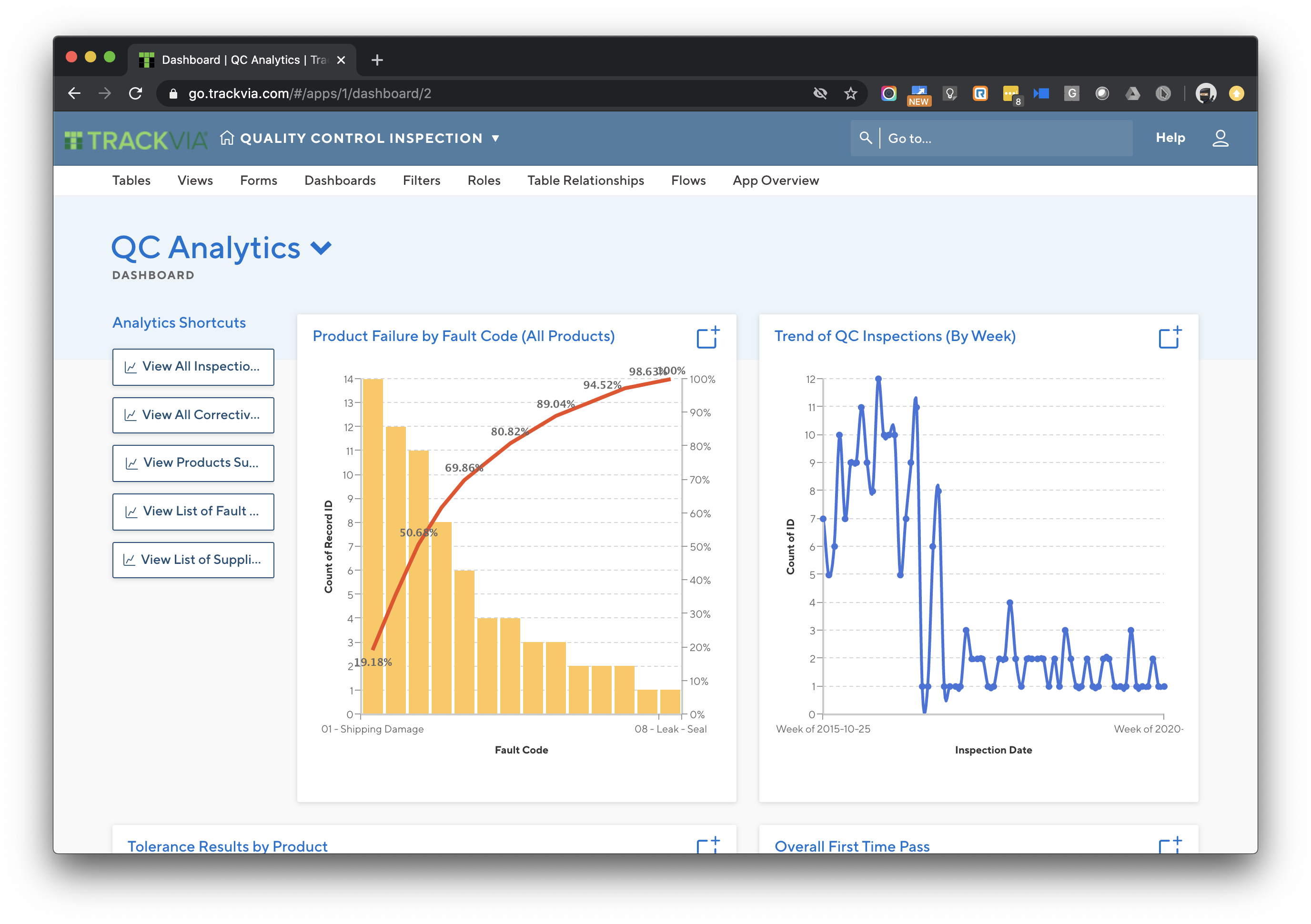Click the tallest Shipping Damage bar

click(373, 546)
